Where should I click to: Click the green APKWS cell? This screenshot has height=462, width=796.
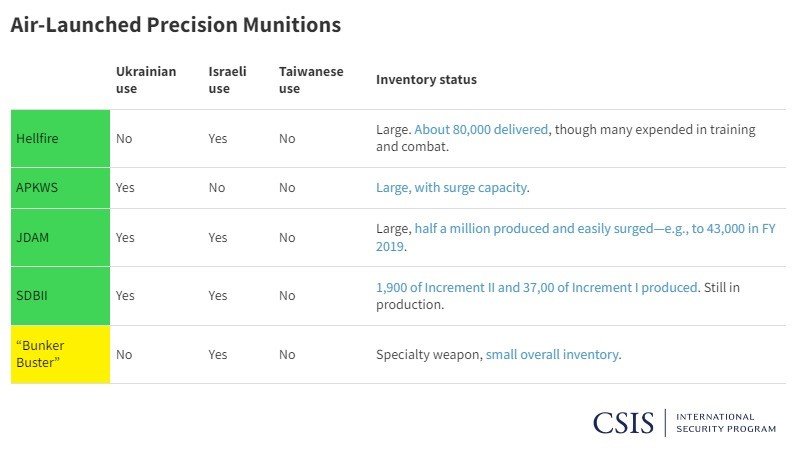pos(60,187)
